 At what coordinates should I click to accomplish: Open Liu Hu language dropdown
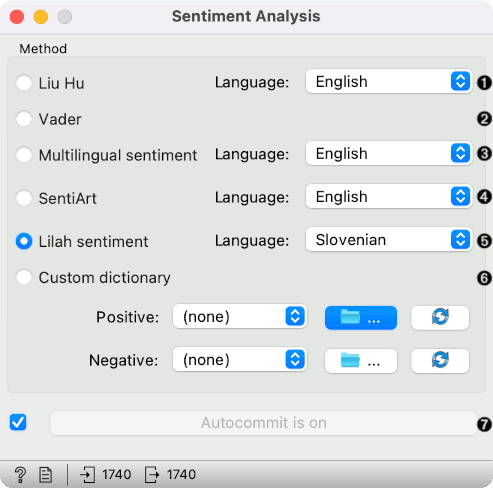[389, 82]
